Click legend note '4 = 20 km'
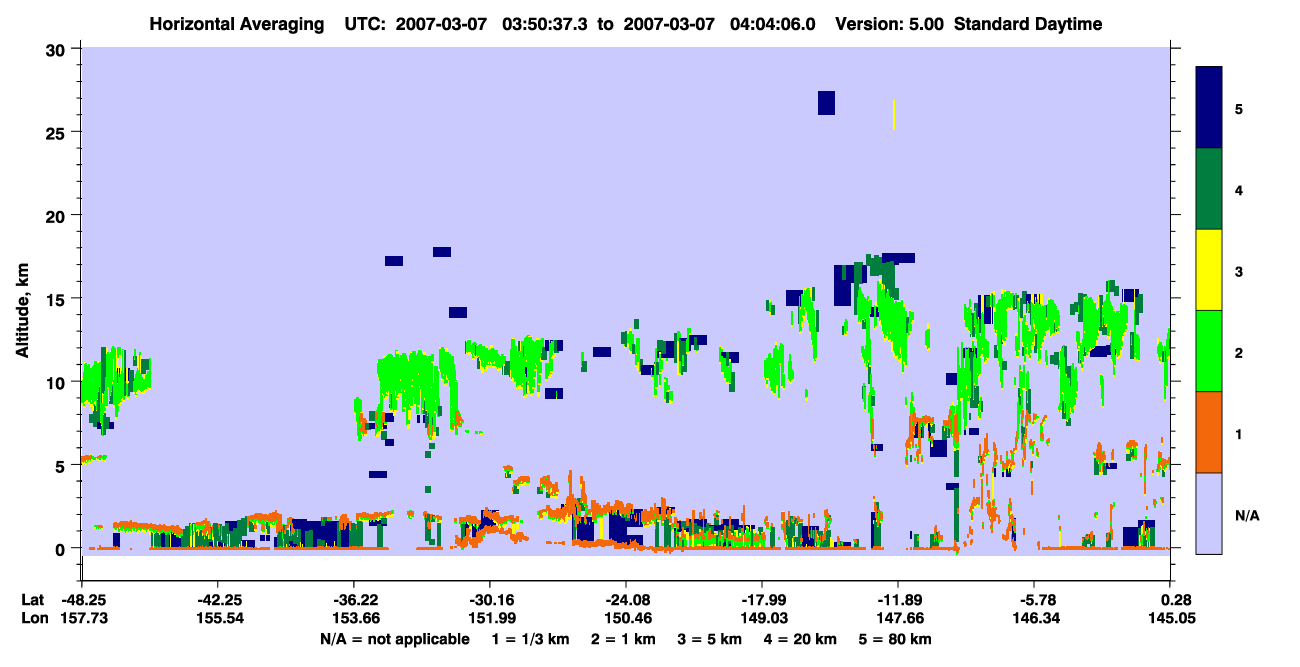 800,639
